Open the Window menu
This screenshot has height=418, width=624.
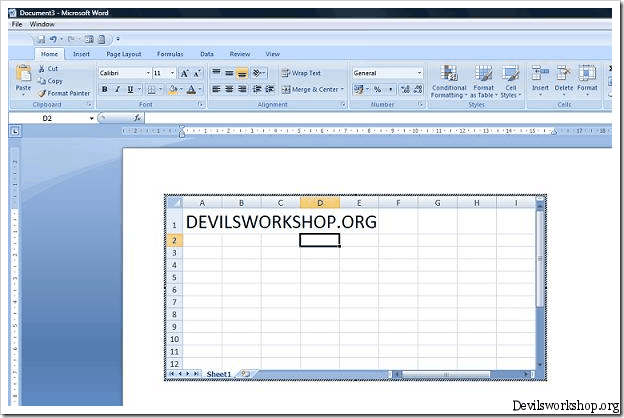pos(42,24)
